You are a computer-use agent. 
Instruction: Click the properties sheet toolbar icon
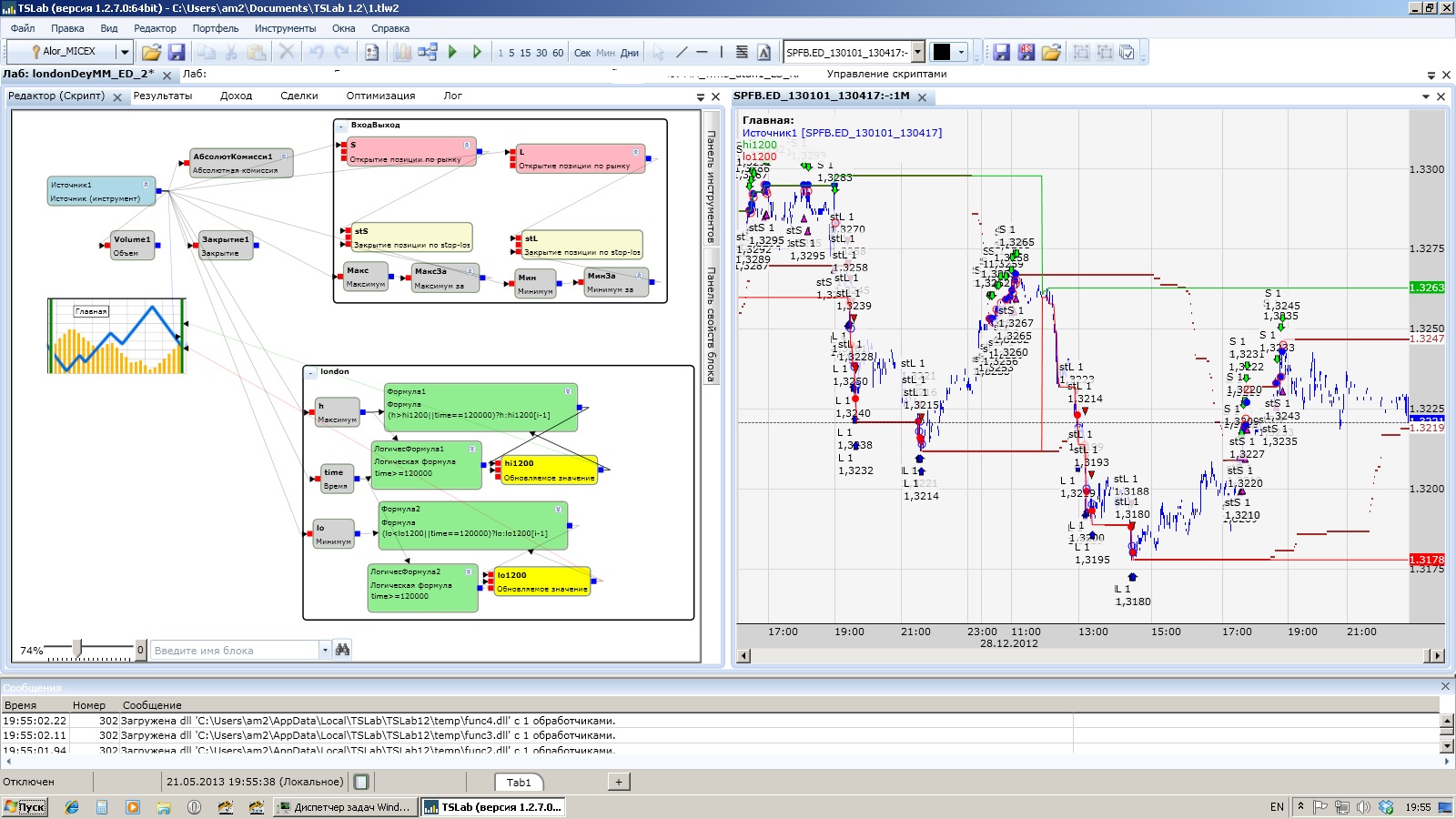tap(371, 53)
